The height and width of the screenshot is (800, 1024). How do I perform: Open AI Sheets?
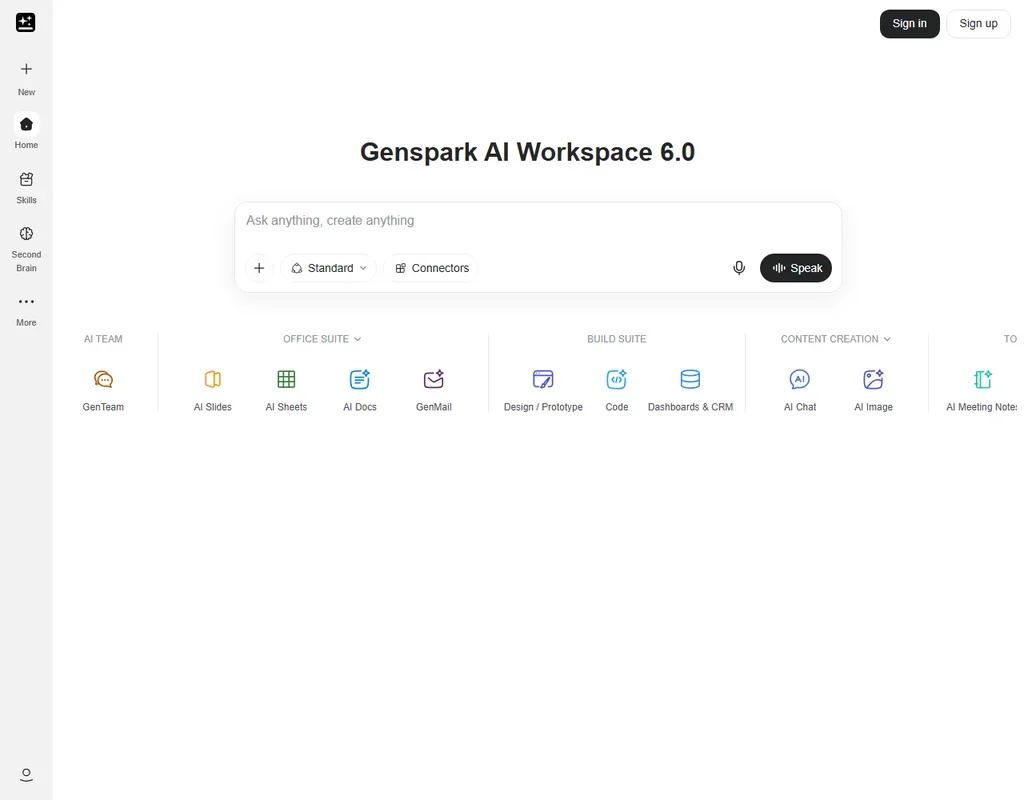[x=286, y=390]
